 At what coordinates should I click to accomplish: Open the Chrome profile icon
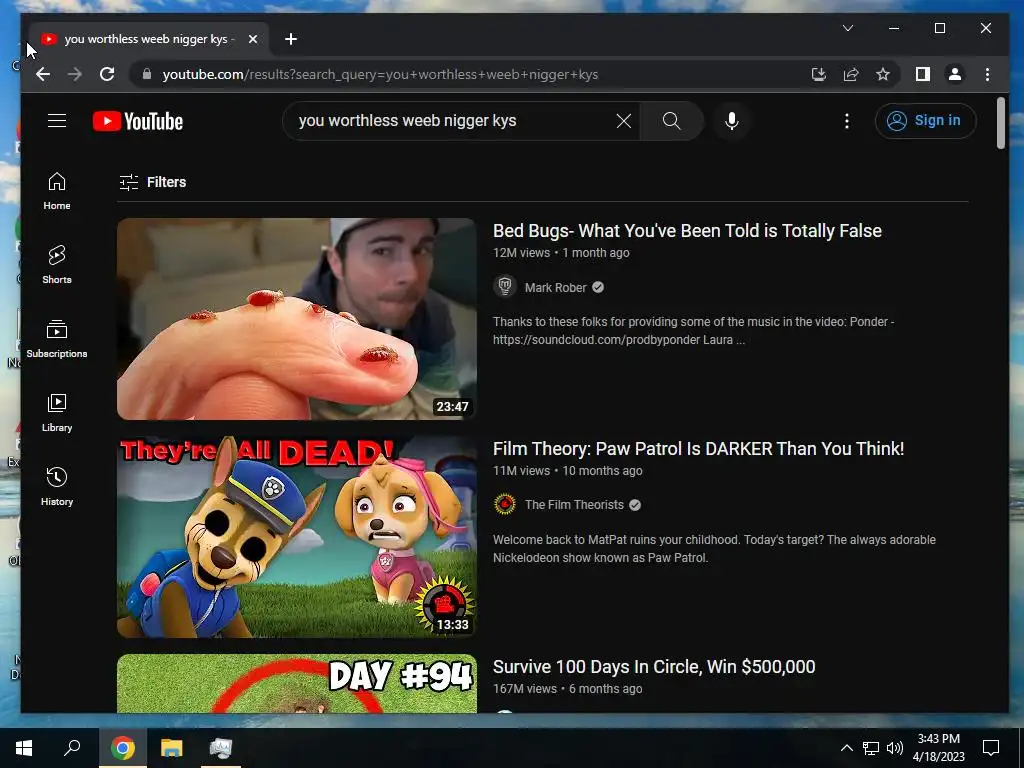pyautogui.click(x=955, y=74)
